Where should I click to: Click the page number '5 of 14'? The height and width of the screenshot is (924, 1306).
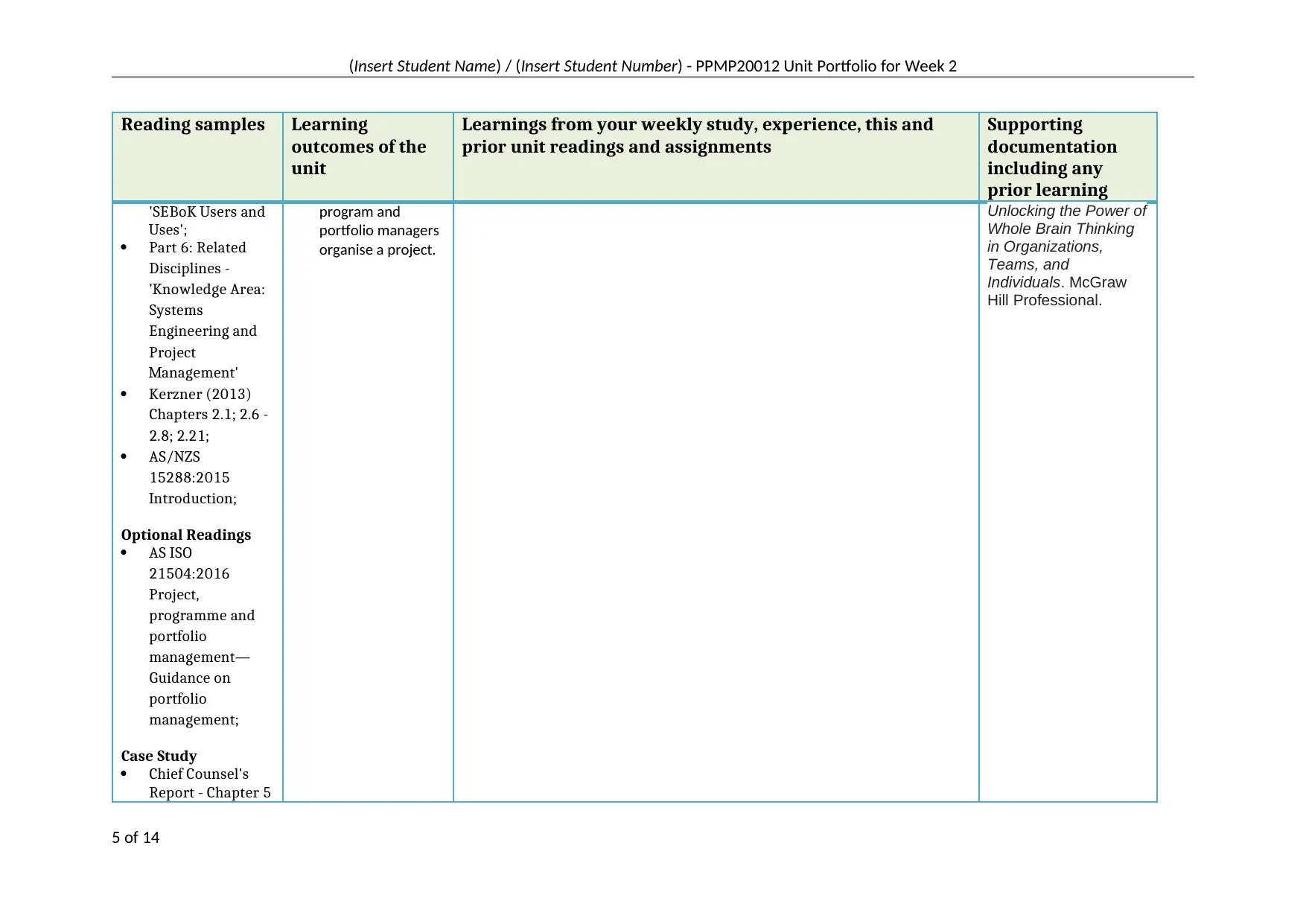(x=136, y=838)
